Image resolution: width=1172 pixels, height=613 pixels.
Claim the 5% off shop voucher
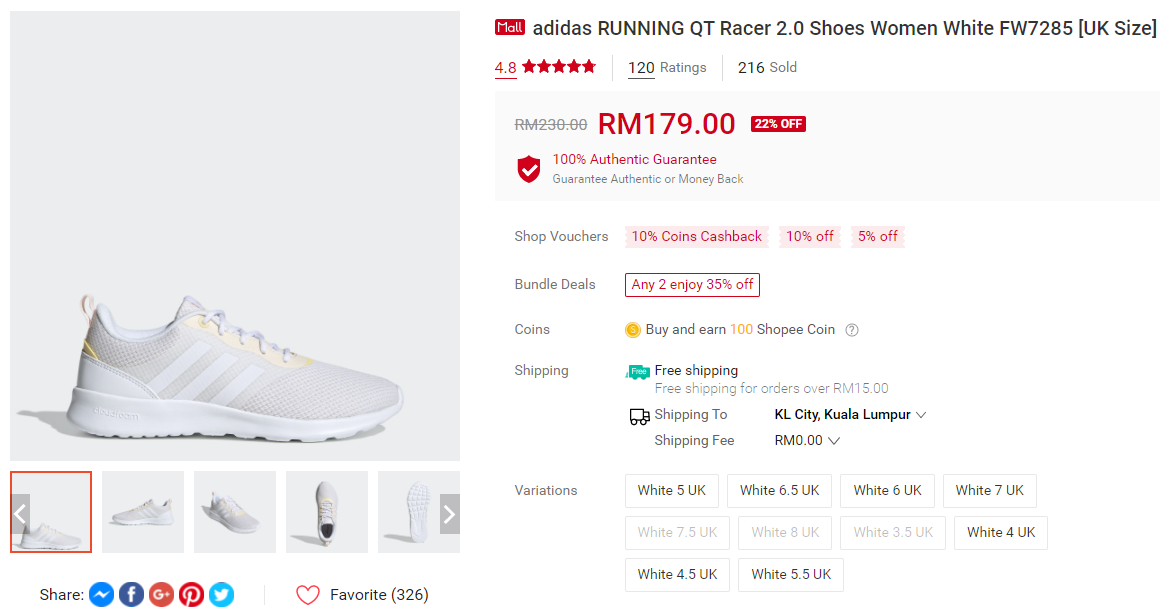(877, 237)
